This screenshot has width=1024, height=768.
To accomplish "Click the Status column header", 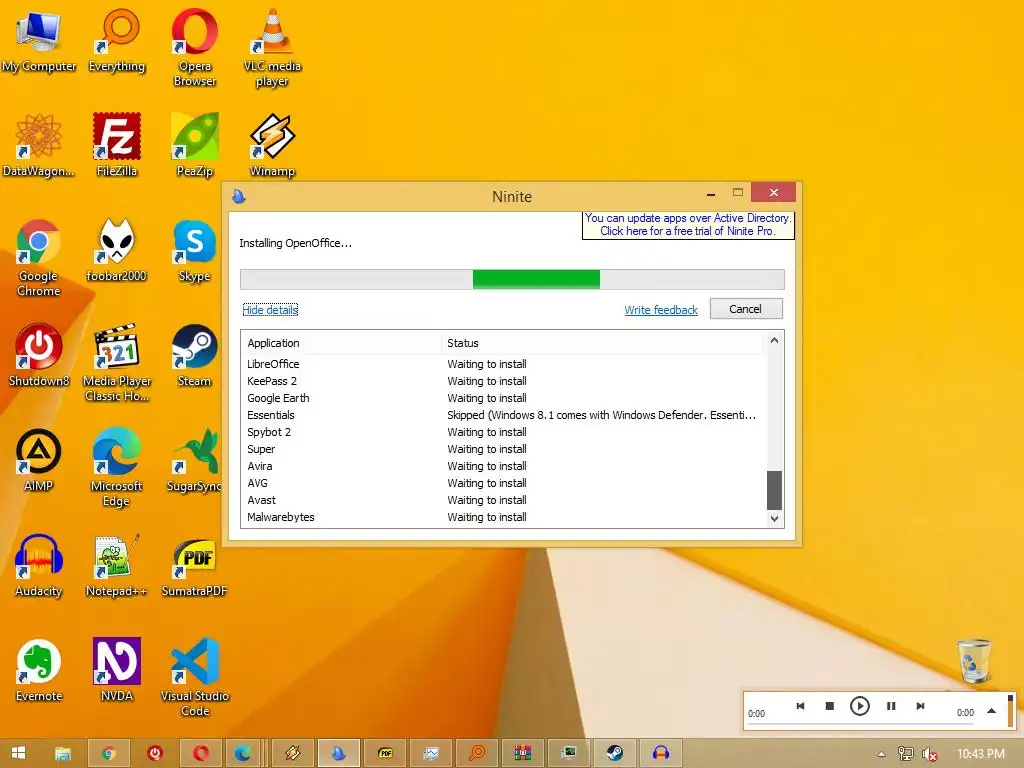I will (602, 343).
